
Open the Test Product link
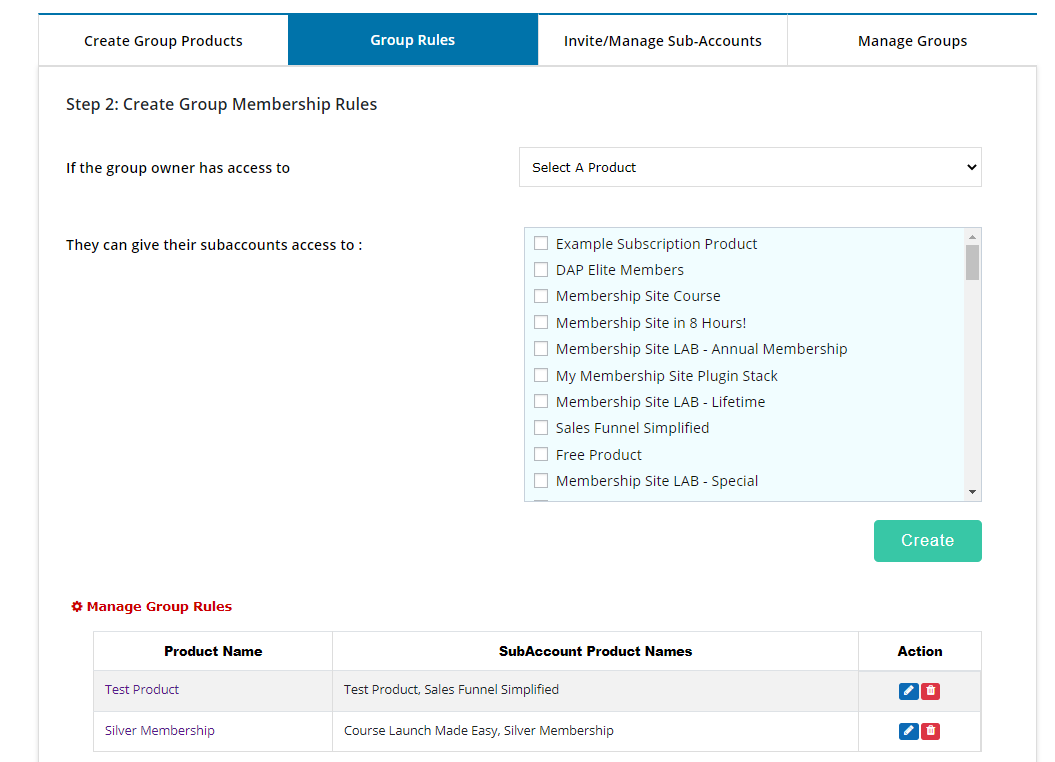click(142, 690)
